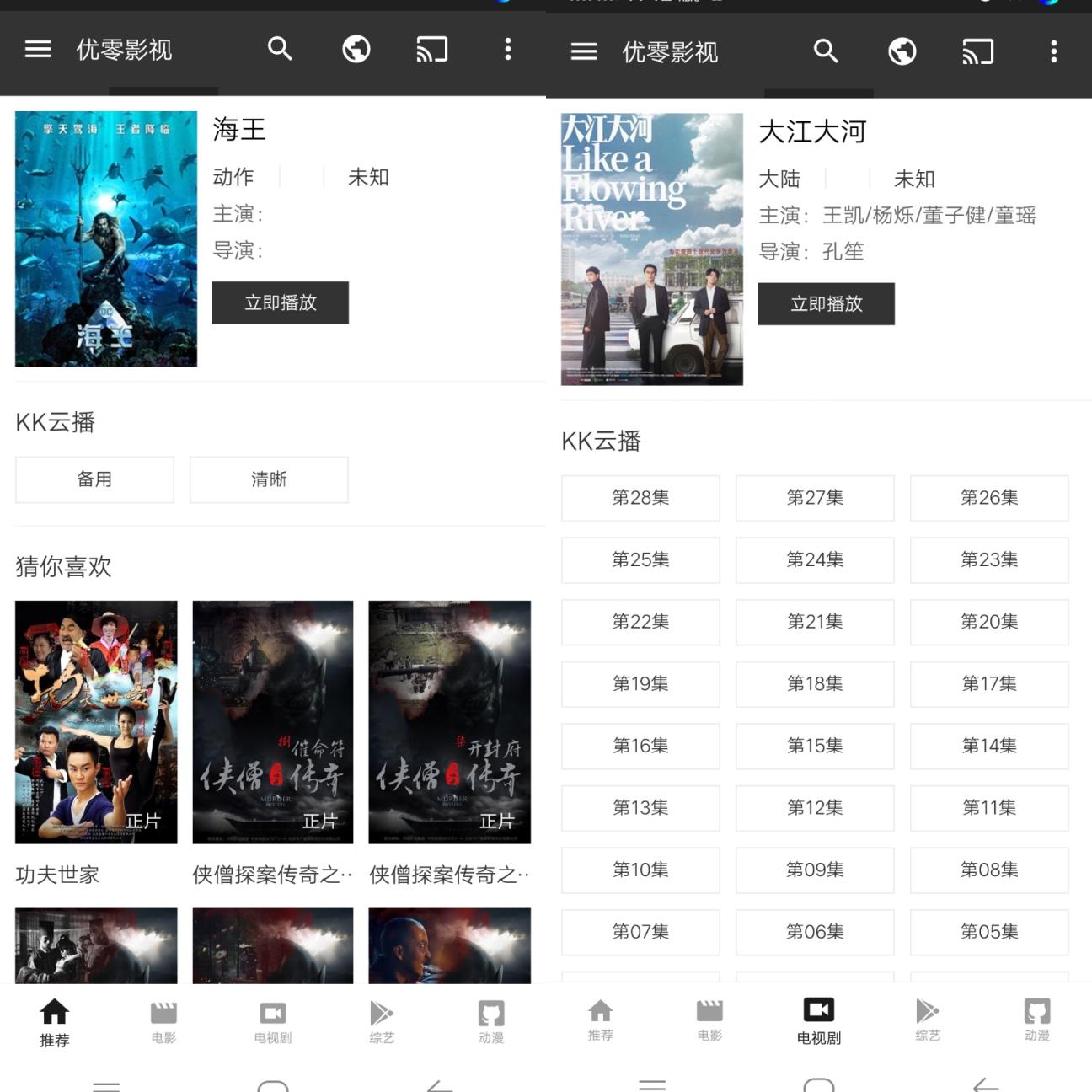The image size is (1092, 1092).
Task: Click the globe icon on the 海王 screen
Action: pyautogui.click(x=356, y=50)
